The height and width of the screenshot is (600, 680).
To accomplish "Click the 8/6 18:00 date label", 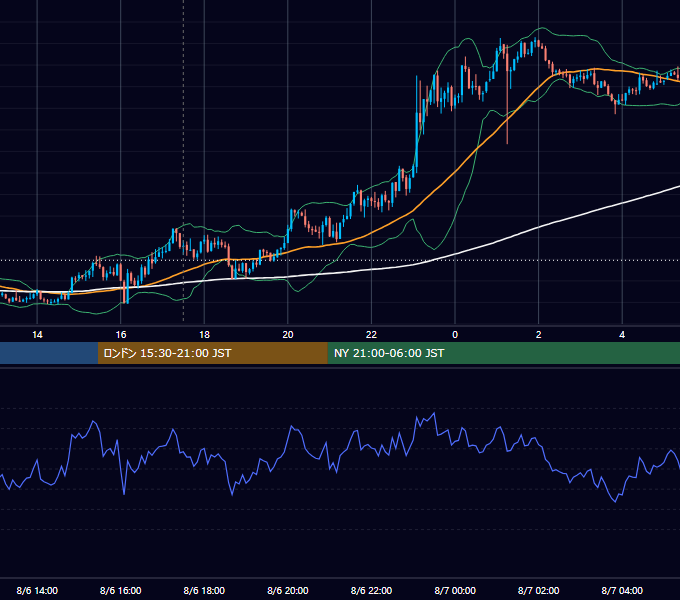I will [204, 590].
